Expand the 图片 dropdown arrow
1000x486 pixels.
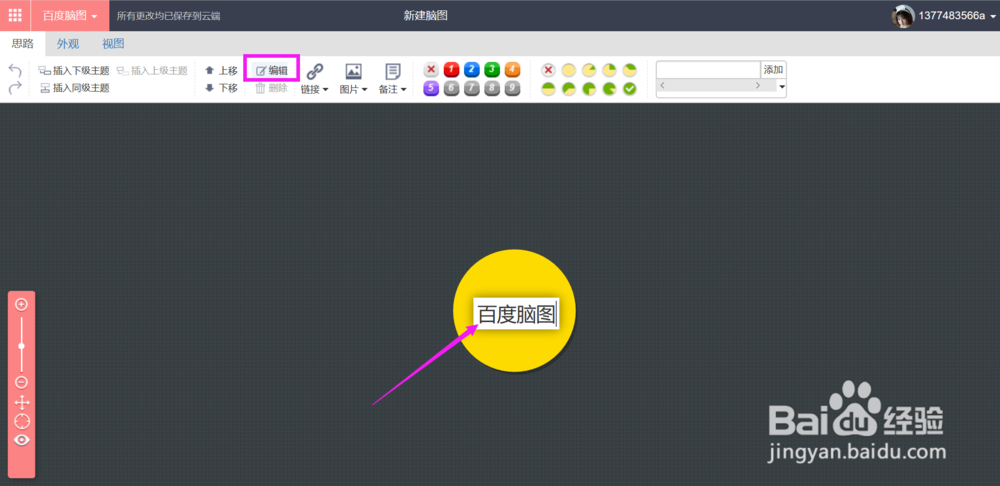tap(365, 90)
